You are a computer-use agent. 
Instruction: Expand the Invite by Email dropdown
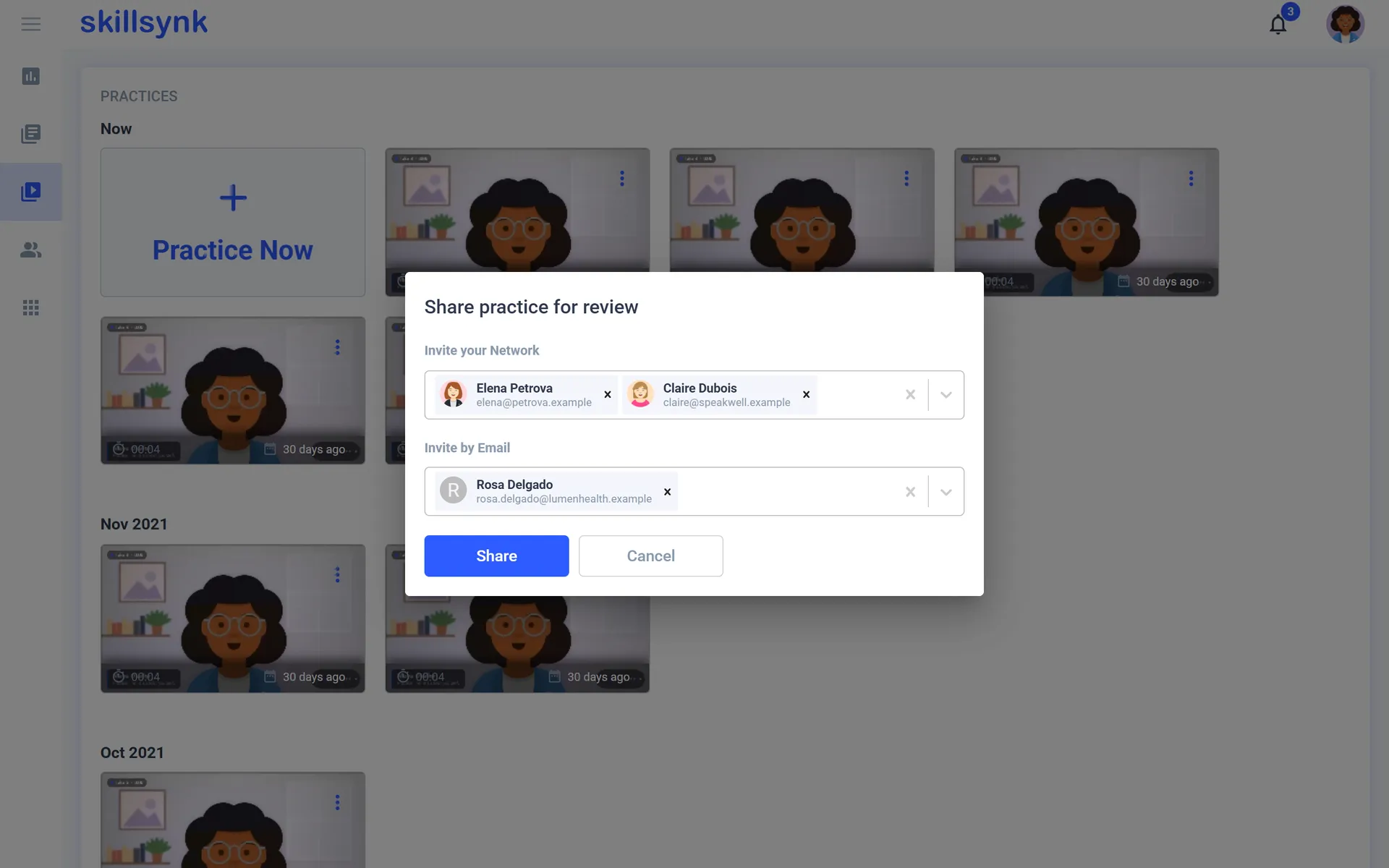tap(946, 492)
